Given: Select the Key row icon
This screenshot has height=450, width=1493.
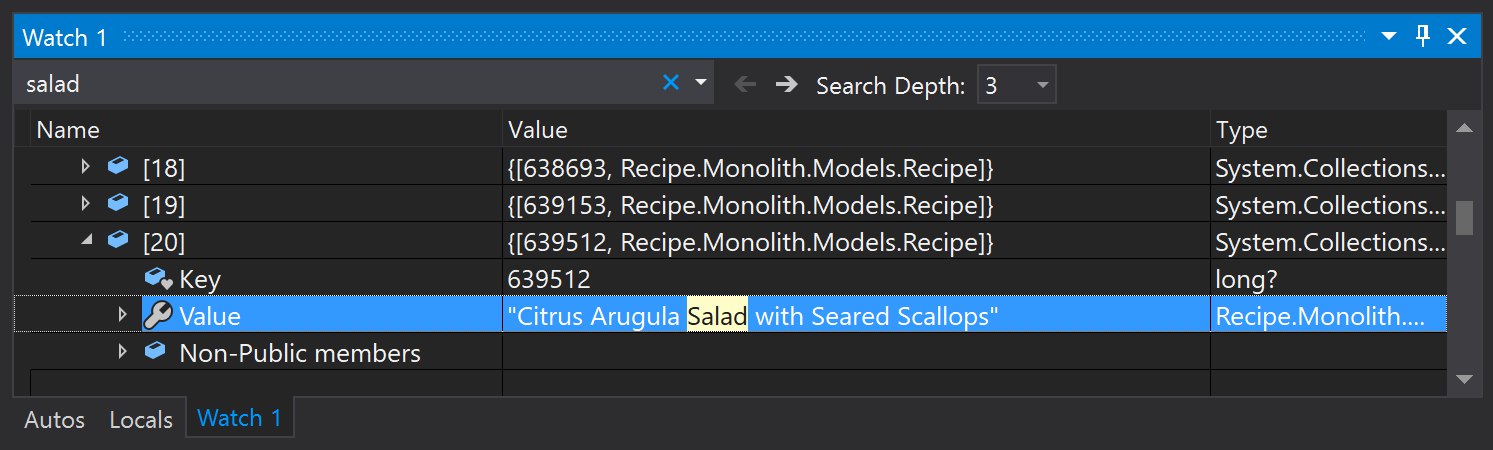Looking at the screenshot, I should coord(158,278).
